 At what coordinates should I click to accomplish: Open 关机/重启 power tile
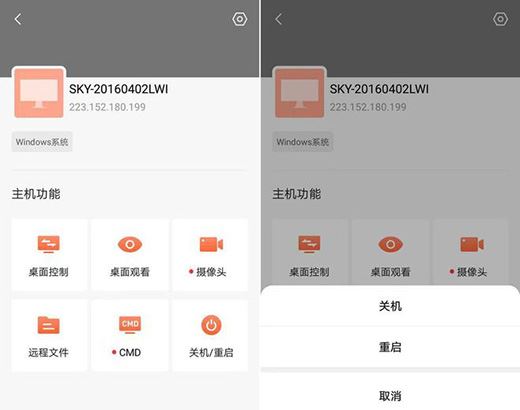210,336
